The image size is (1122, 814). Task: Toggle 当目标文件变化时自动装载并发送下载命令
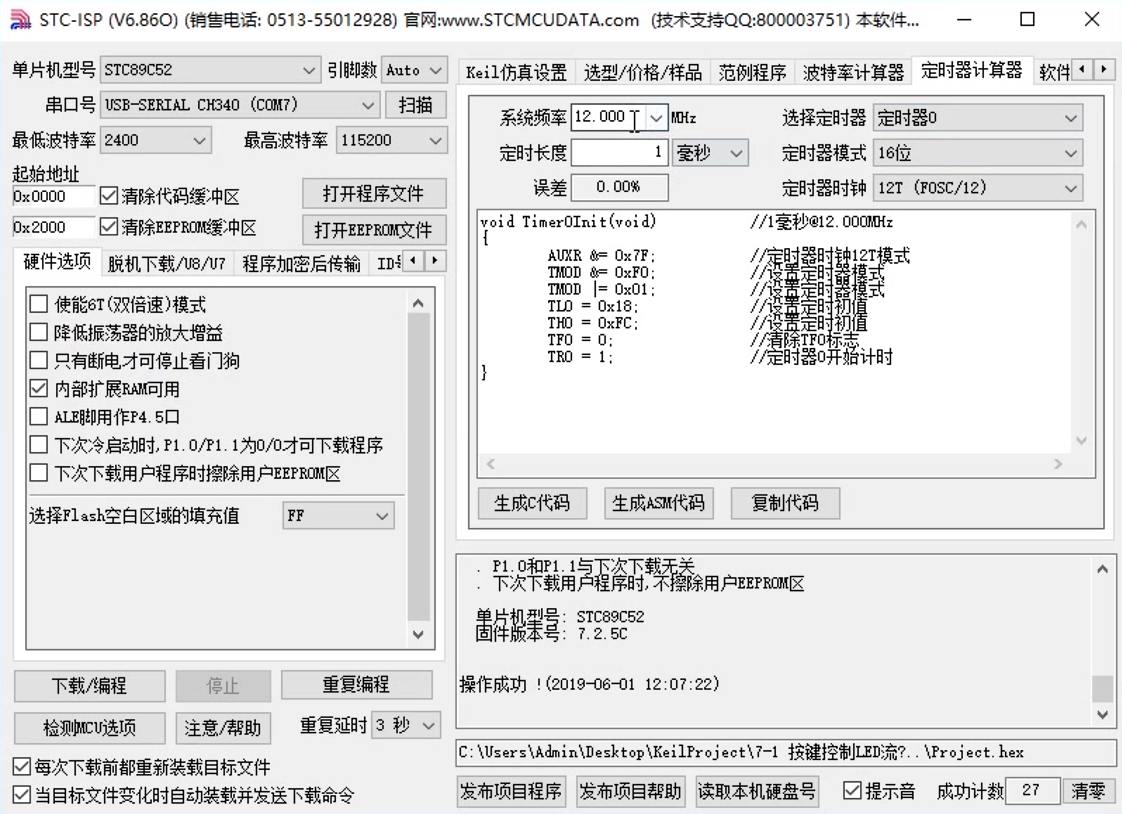pos(22,795)
